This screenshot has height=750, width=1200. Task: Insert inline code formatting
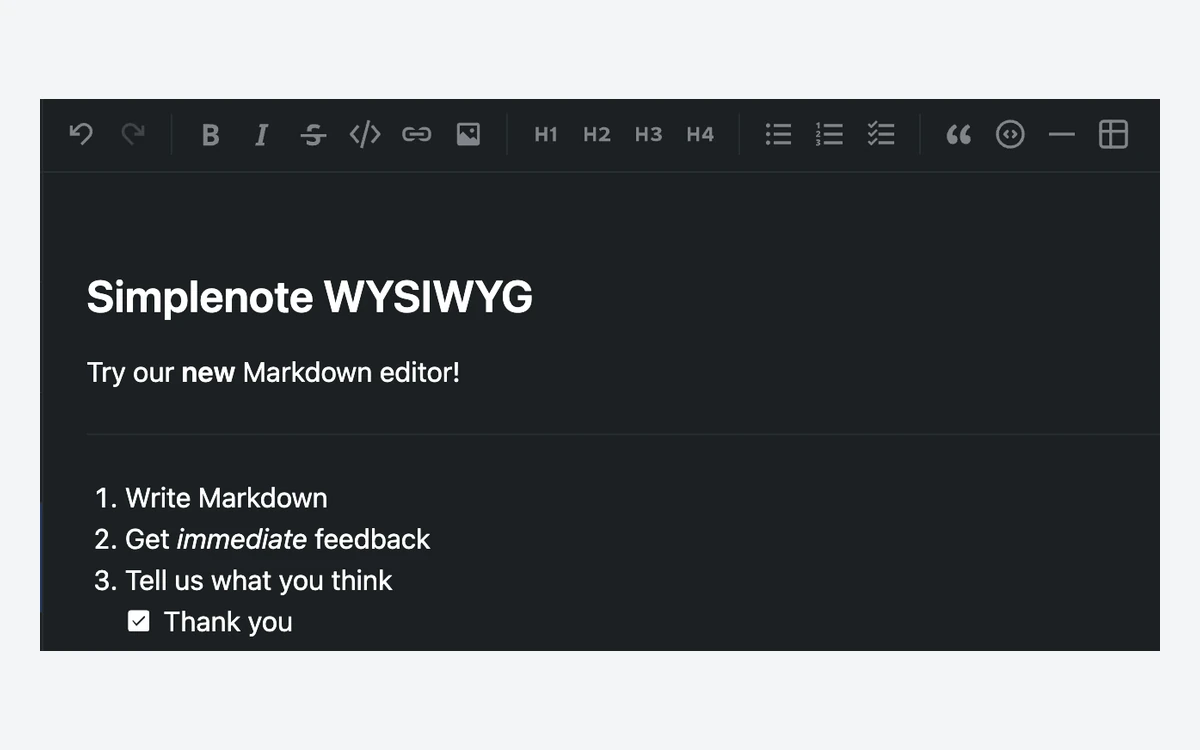click(365, 134)
